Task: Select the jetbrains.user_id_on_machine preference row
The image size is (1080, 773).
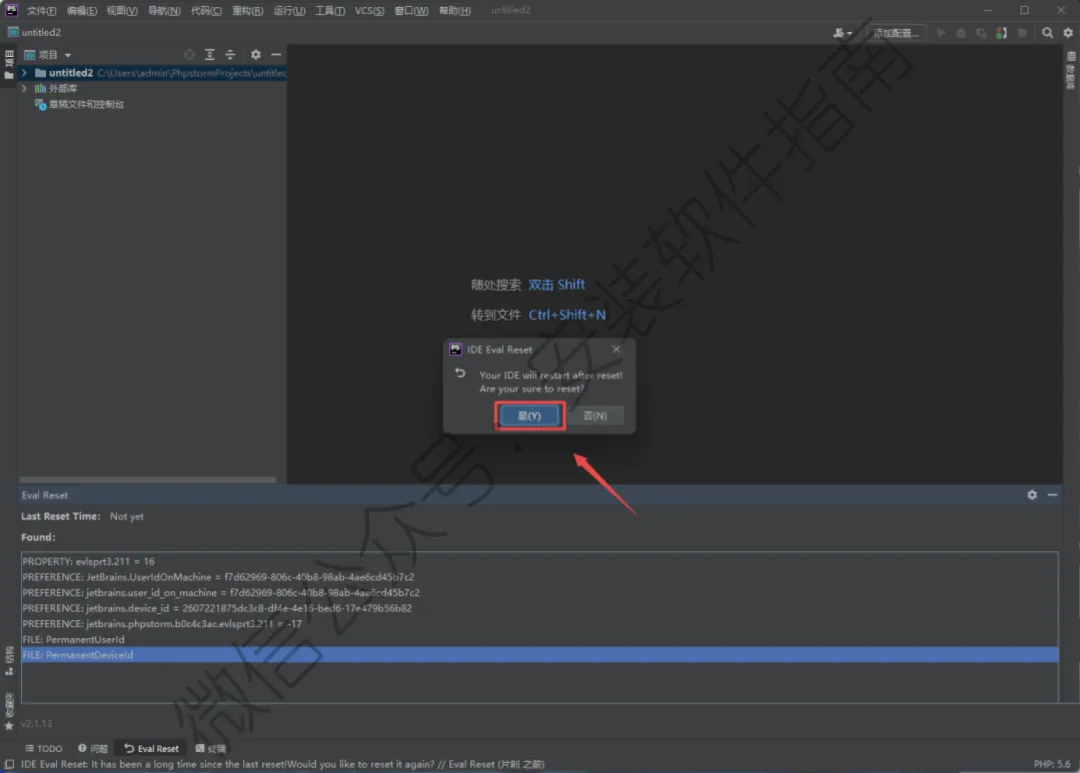Action: (x=539, y=592)
